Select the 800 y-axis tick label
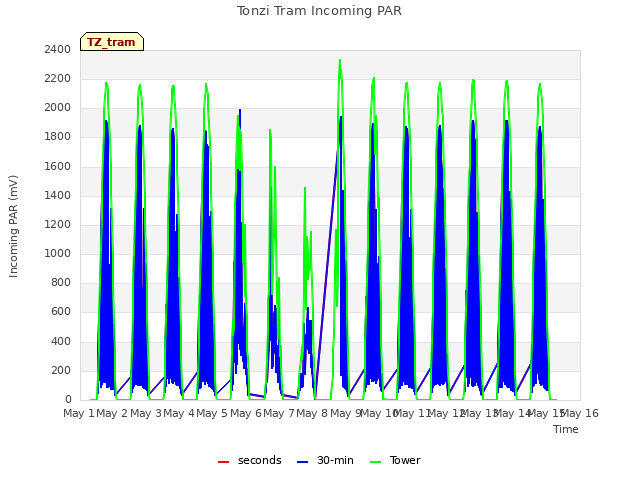This screenshot has height=480, width=640. point(61,283)
